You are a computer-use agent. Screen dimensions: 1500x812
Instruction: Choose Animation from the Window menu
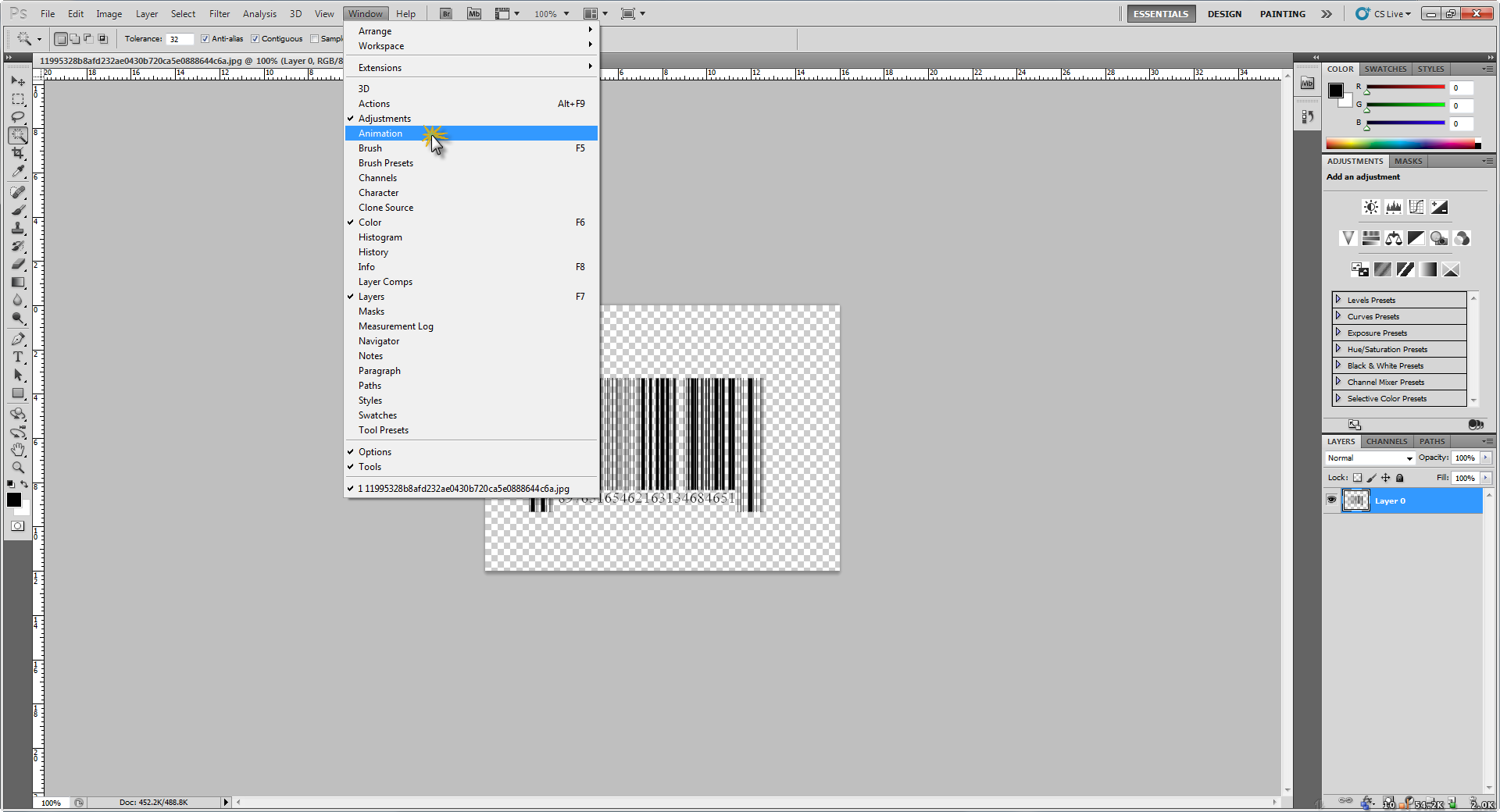472,134
